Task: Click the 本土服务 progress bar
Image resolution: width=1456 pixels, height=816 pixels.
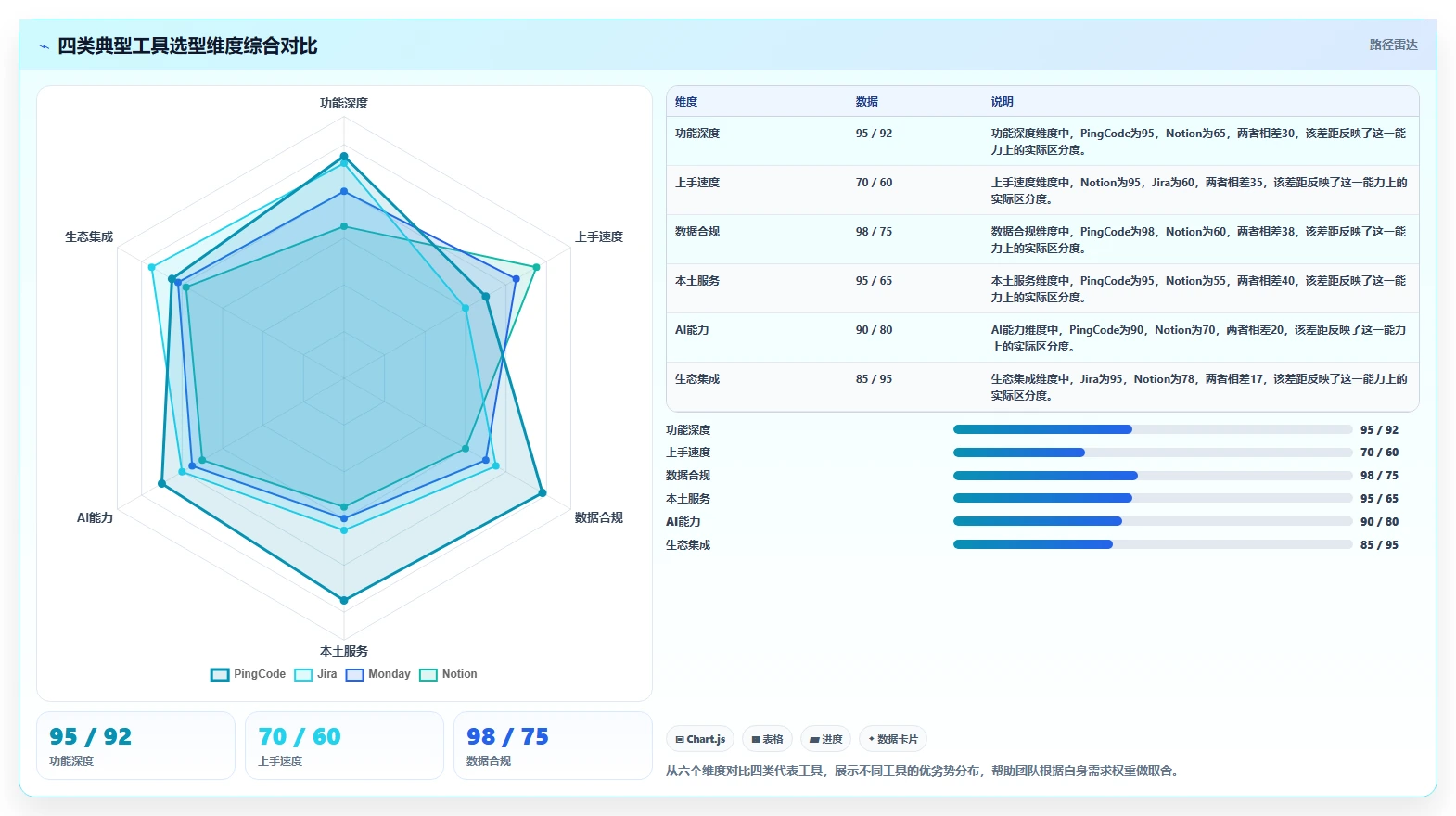Action: click(x=1153, y=498)
